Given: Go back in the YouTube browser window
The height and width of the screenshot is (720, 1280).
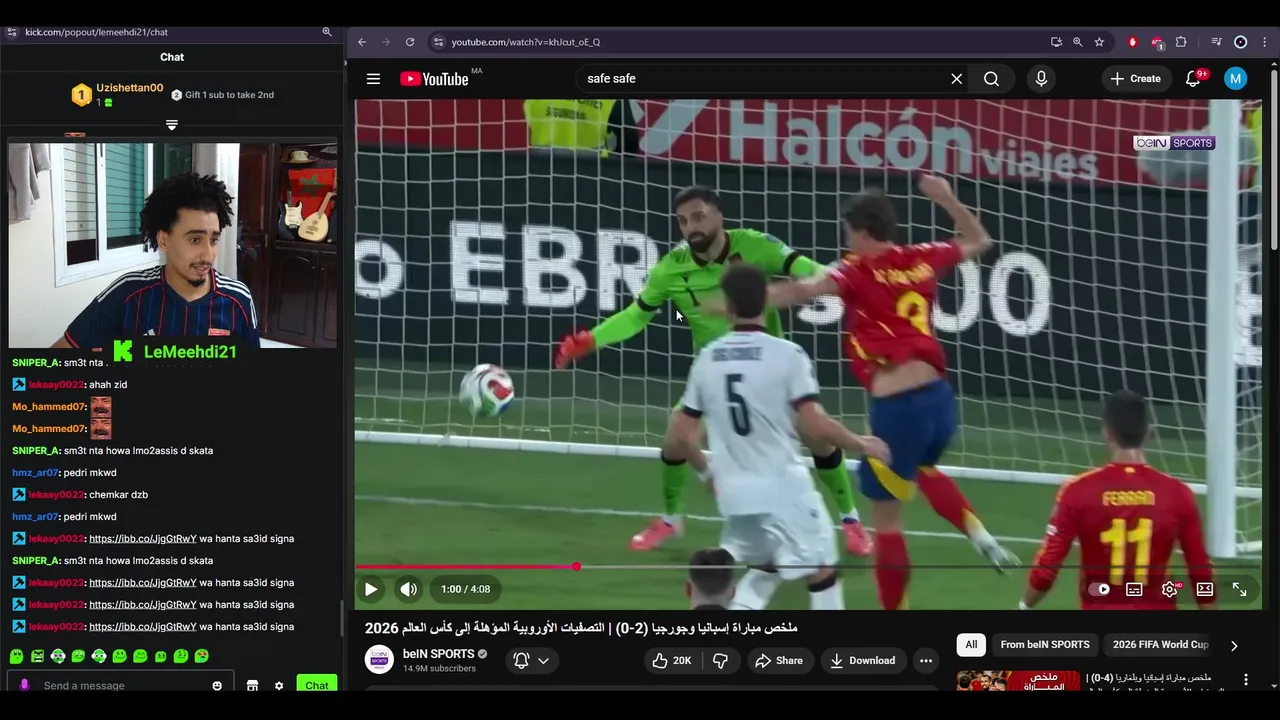Looking at the screenshot, I should click(362, 42).
